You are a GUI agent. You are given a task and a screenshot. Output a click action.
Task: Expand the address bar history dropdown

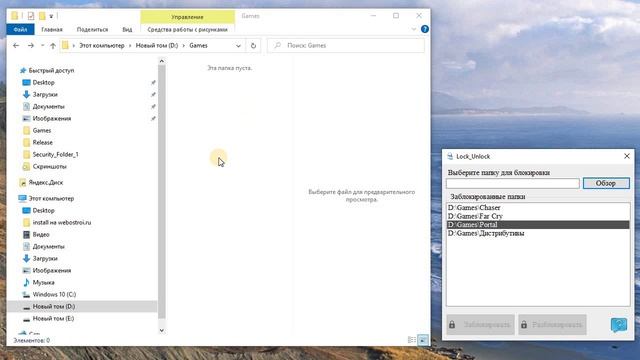pos(238,46)
